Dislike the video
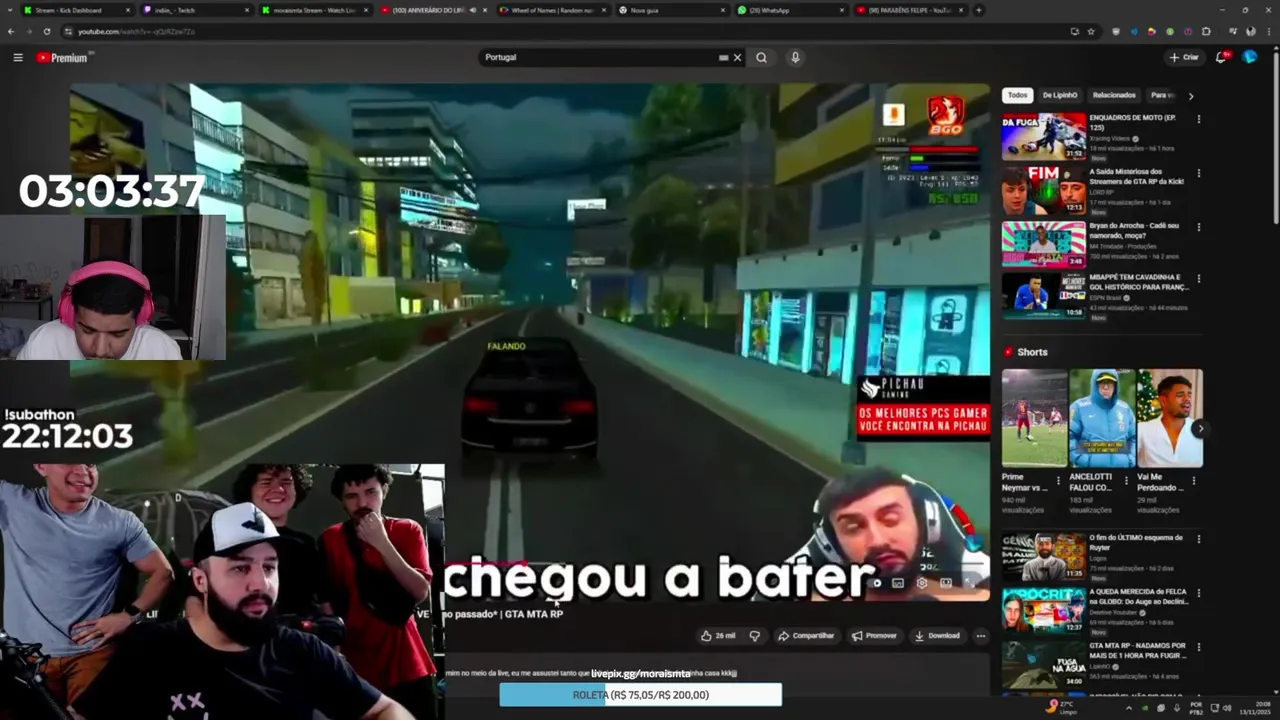 pos(755,635)
